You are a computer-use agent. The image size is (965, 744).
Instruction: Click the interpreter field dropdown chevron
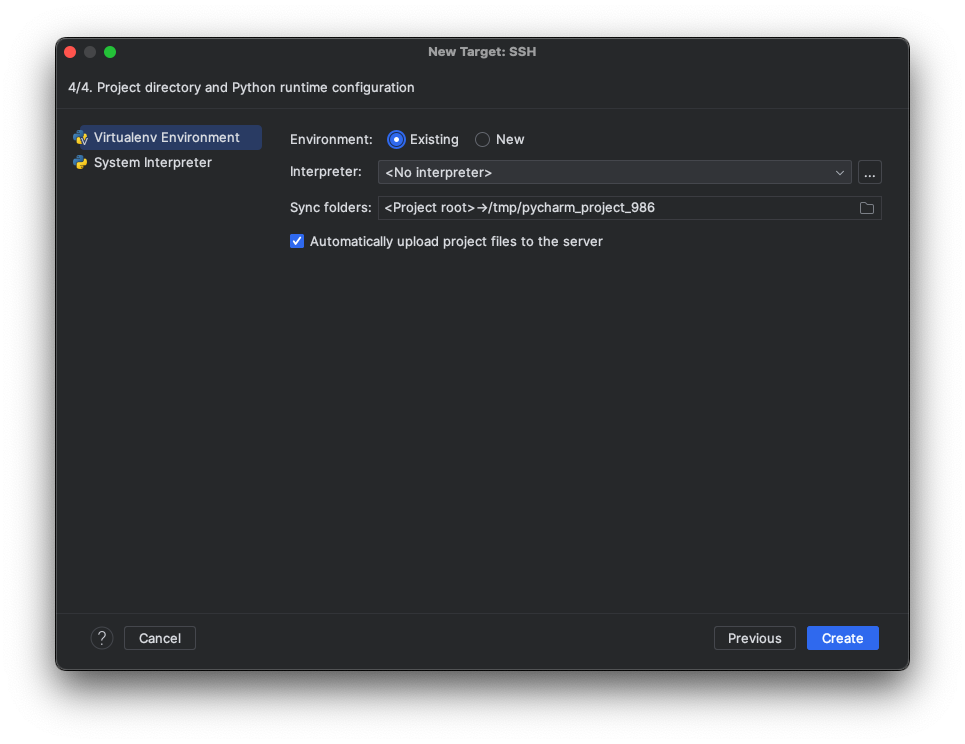point(840,172)
